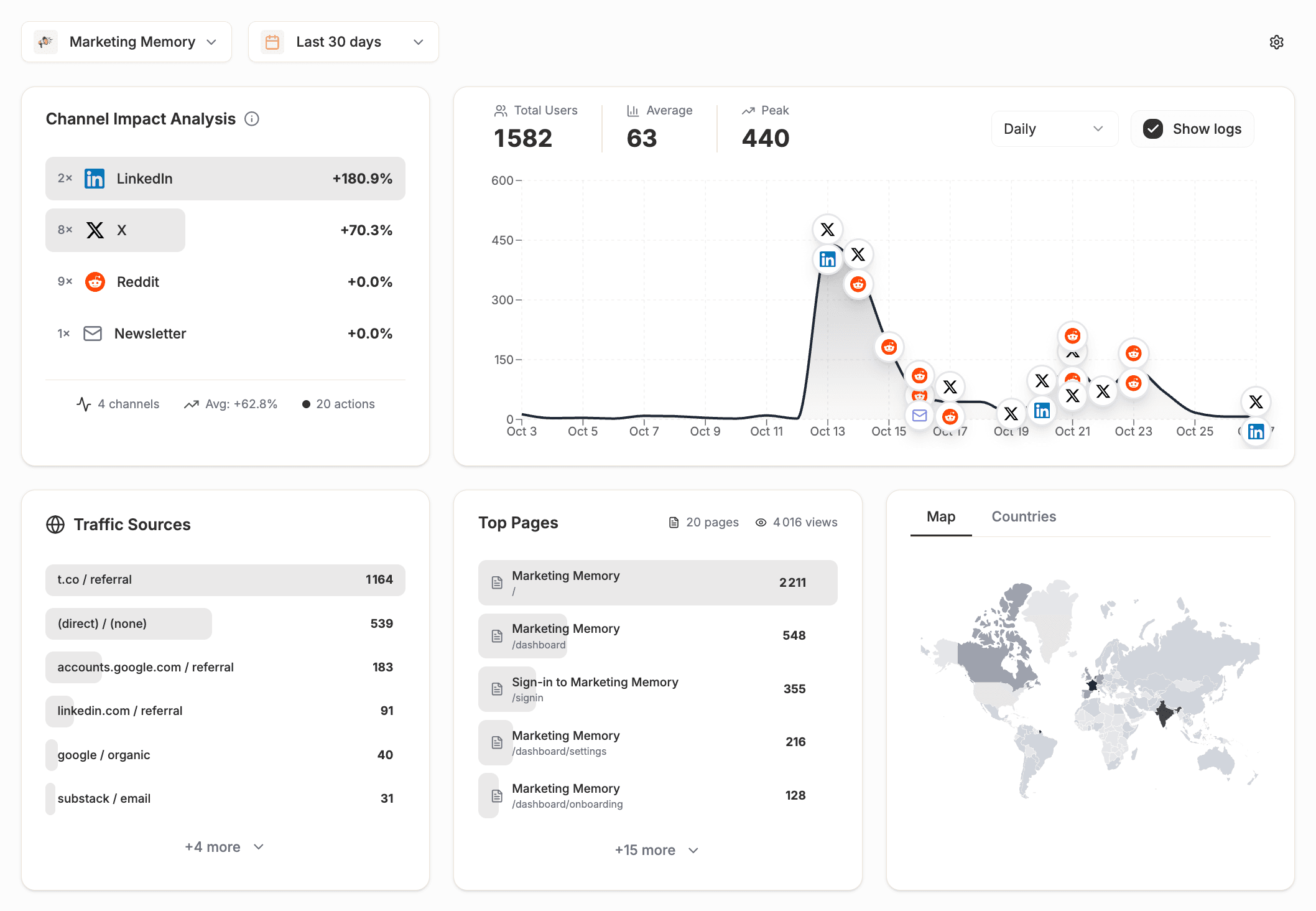Switch to the Countries tab
This screenshot has height=911, width=1316.
[1024, 516]
